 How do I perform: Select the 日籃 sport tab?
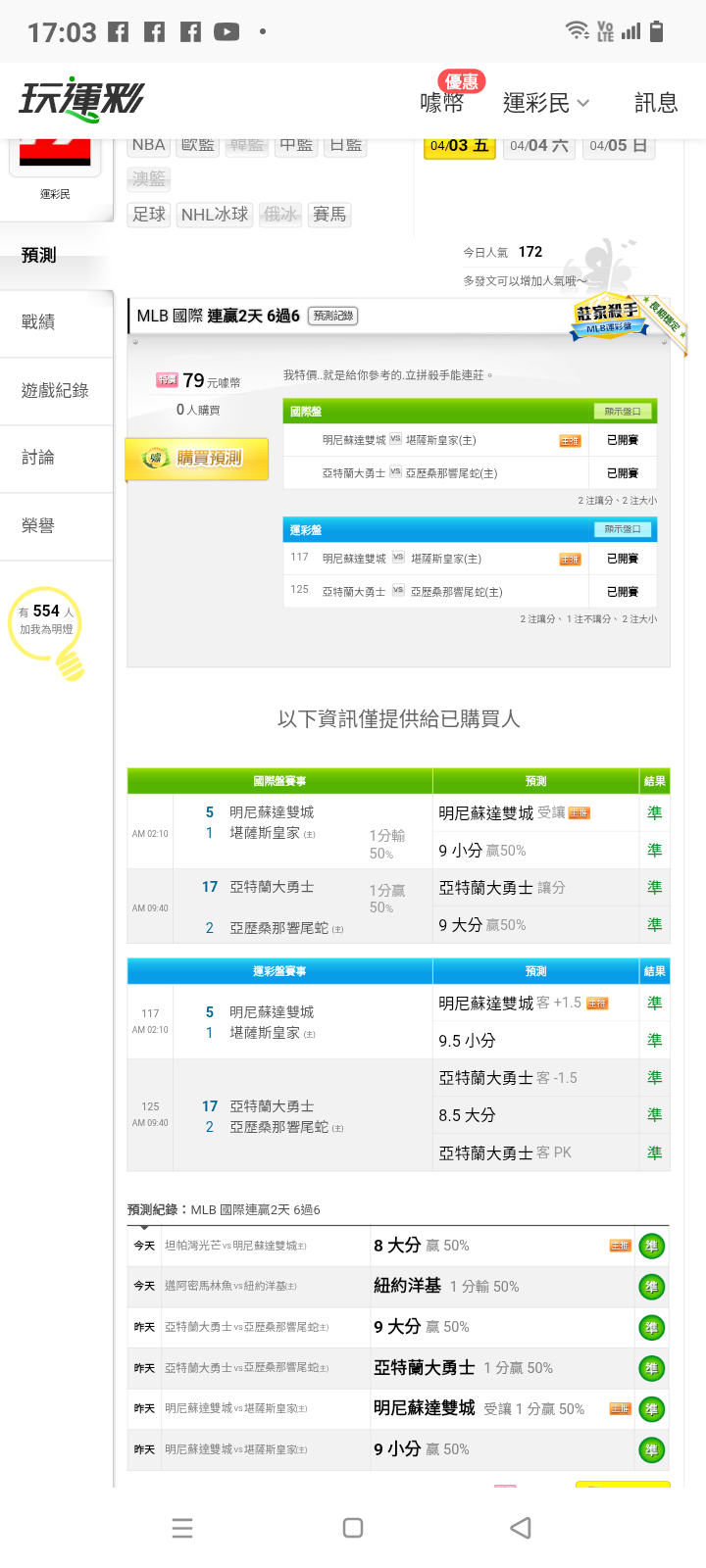345,145
